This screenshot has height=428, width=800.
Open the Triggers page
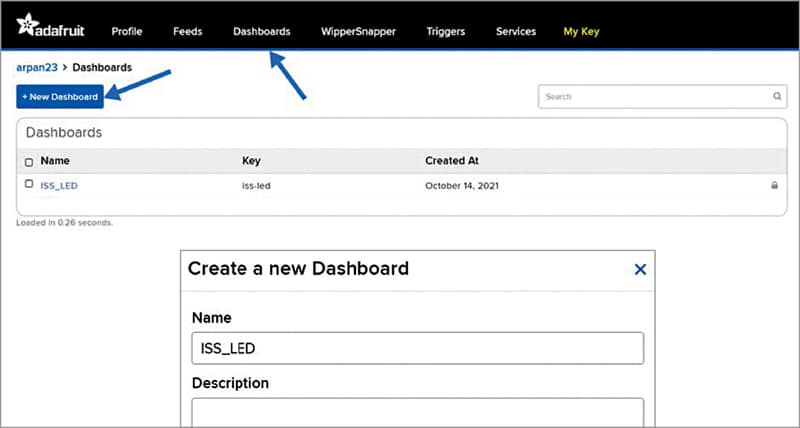pos(445,31)
